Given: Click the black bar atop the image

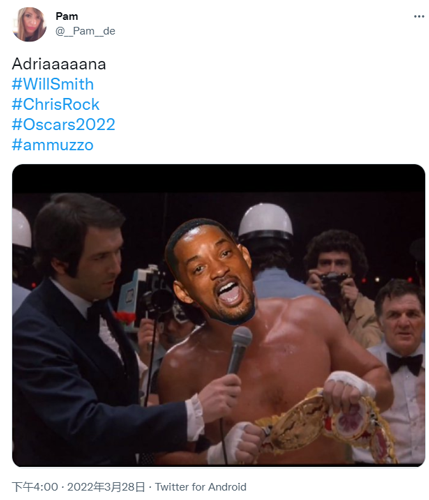Looking at the screenshot, I should [x=219, y=178].
